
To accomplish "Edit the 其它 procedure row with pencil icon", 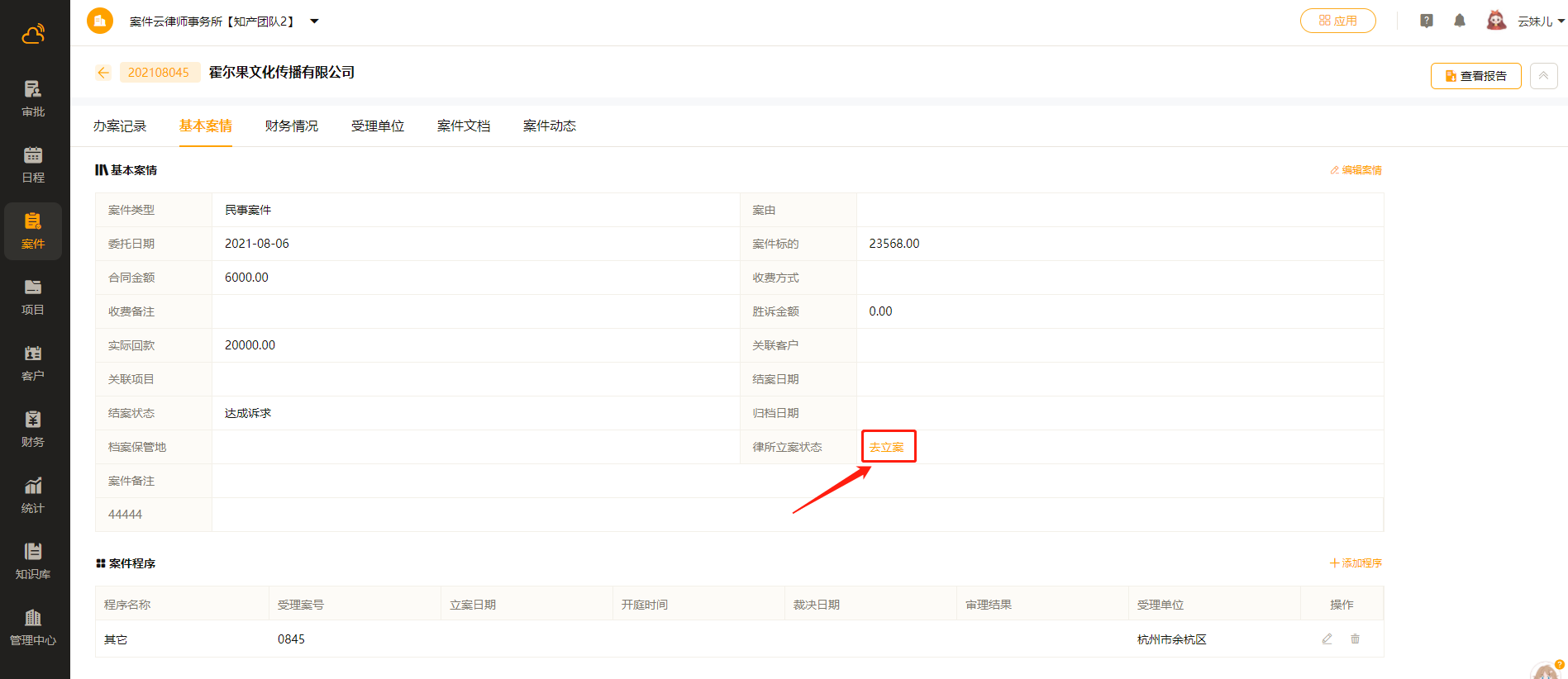I will pyautogui.click(x=1327, y=639).
